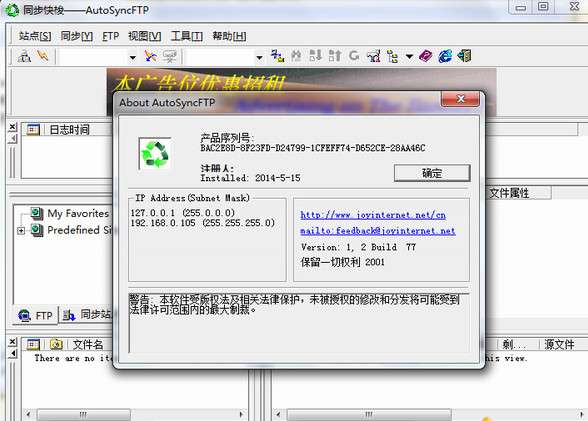Click the disconnect crossed-arrows toolbar icon
The image size is (588, 421).
(150, 57)
